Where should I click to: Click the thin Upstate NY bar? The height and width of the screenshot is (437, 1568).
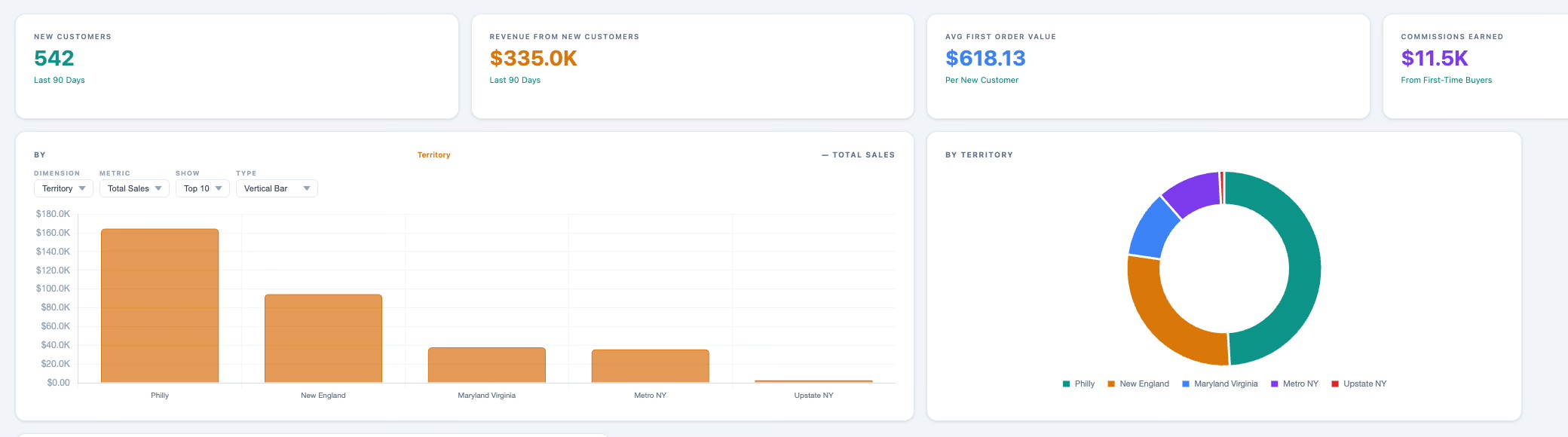[814, 381]
